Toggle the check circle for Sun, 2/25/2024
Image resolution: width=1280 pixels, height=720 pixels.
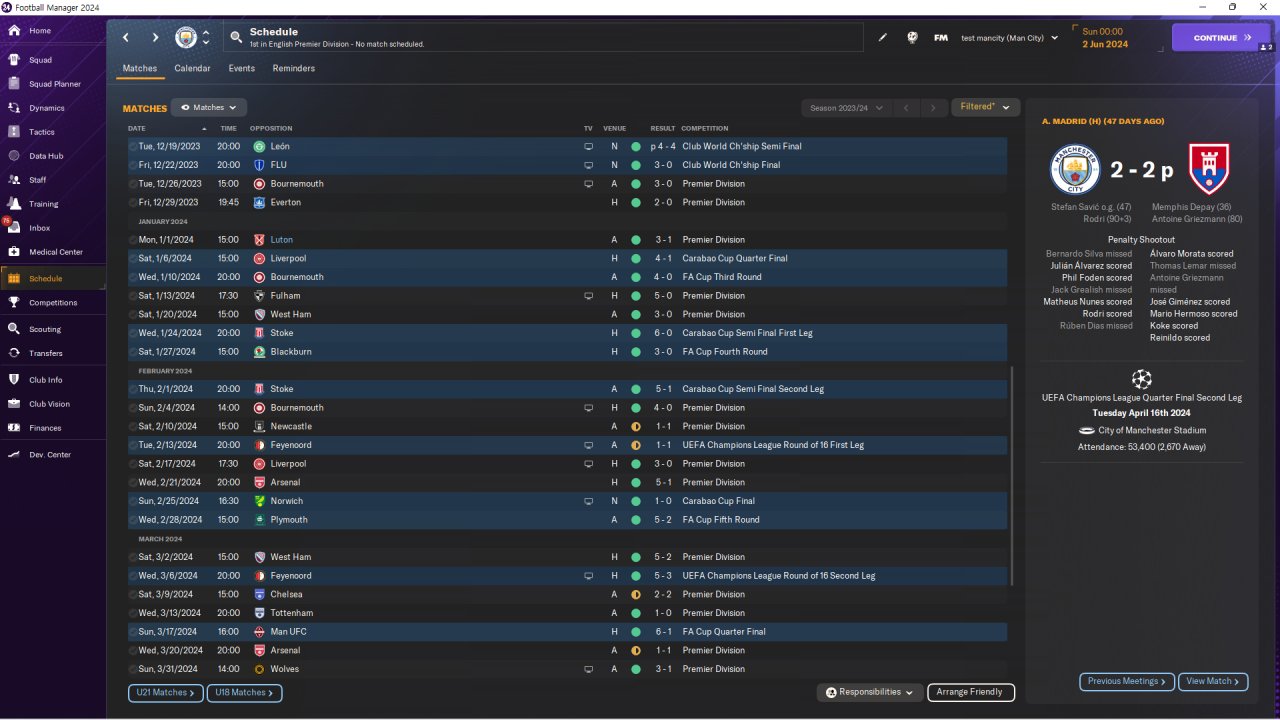pos(133,501)
